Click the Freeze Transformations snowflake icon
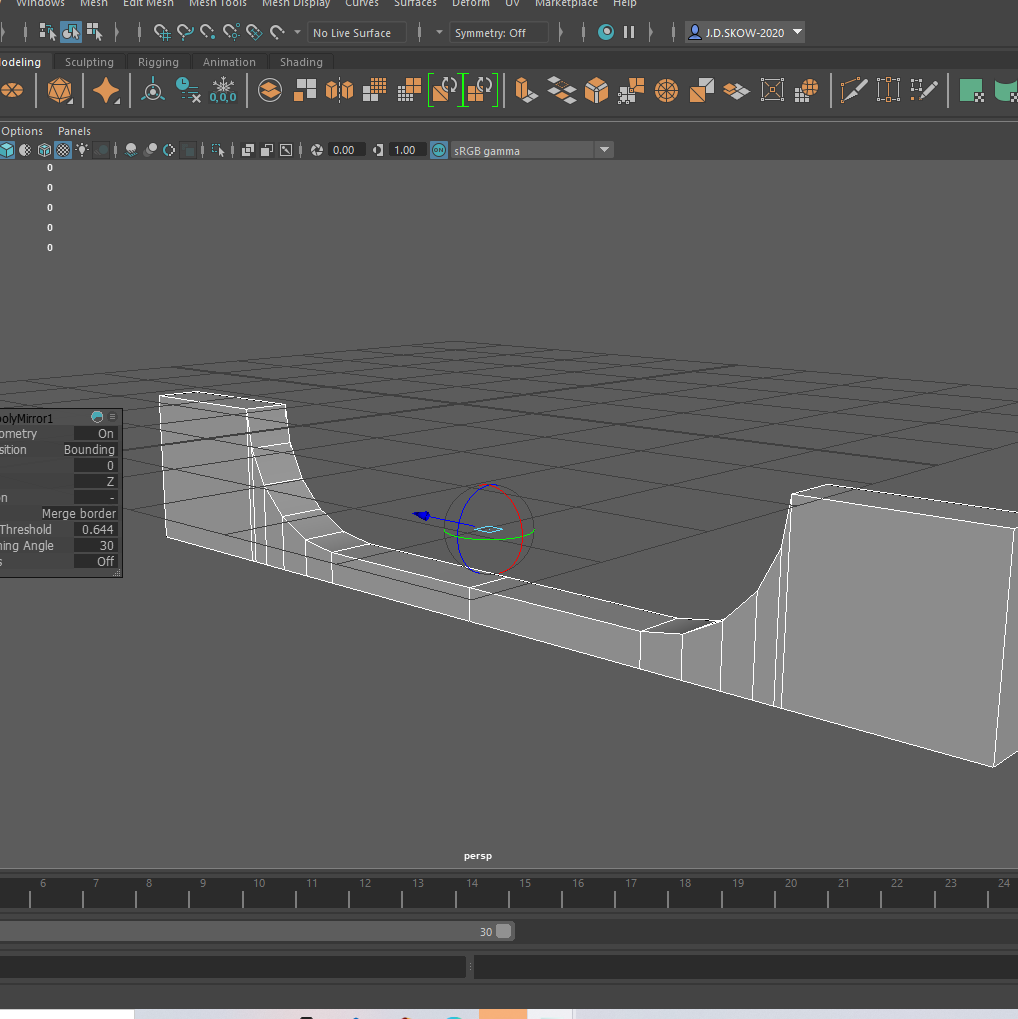 click(223, 91)
